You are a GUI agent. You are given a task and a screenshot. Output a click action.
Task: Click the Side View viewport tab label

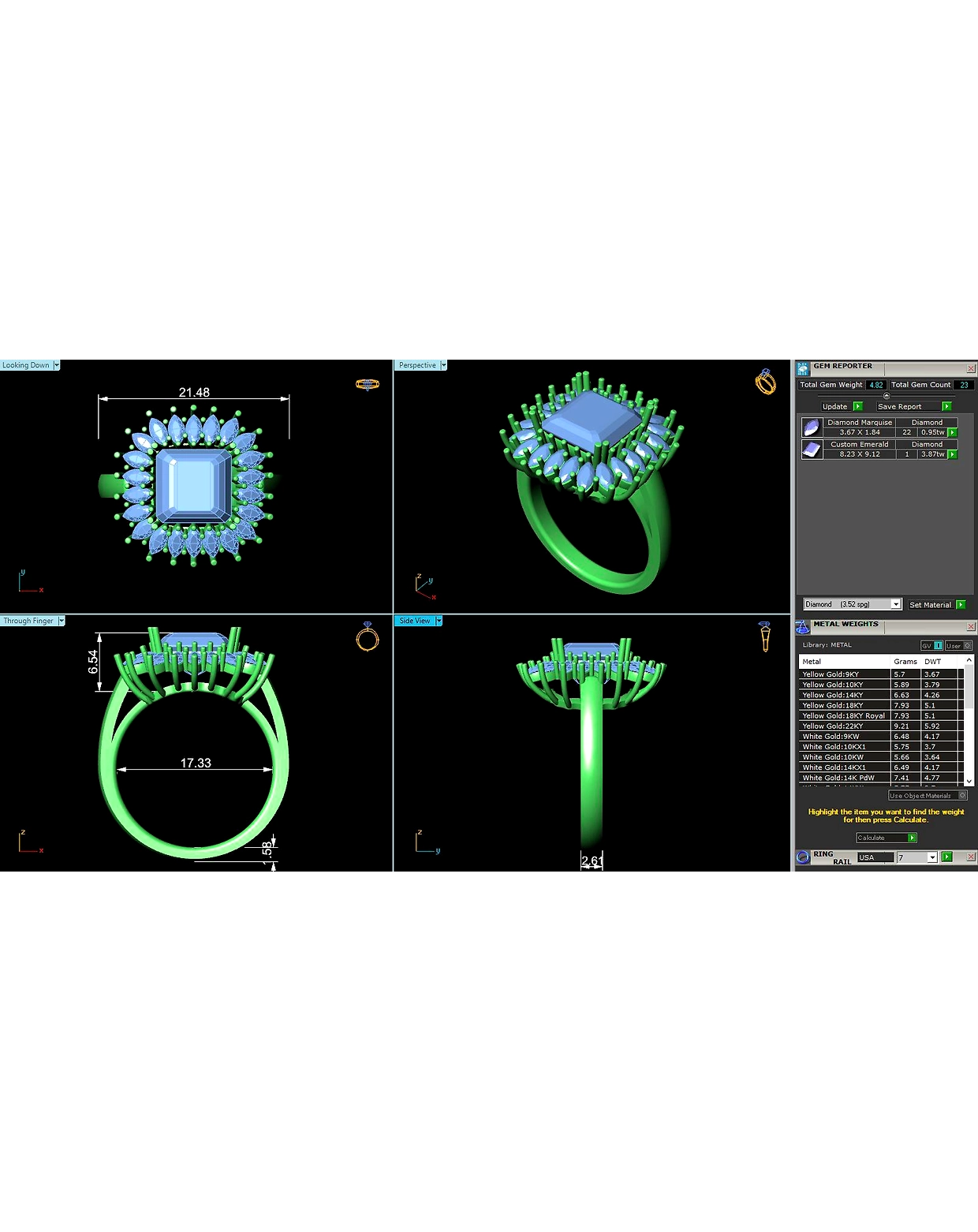(x=415, y=621)
